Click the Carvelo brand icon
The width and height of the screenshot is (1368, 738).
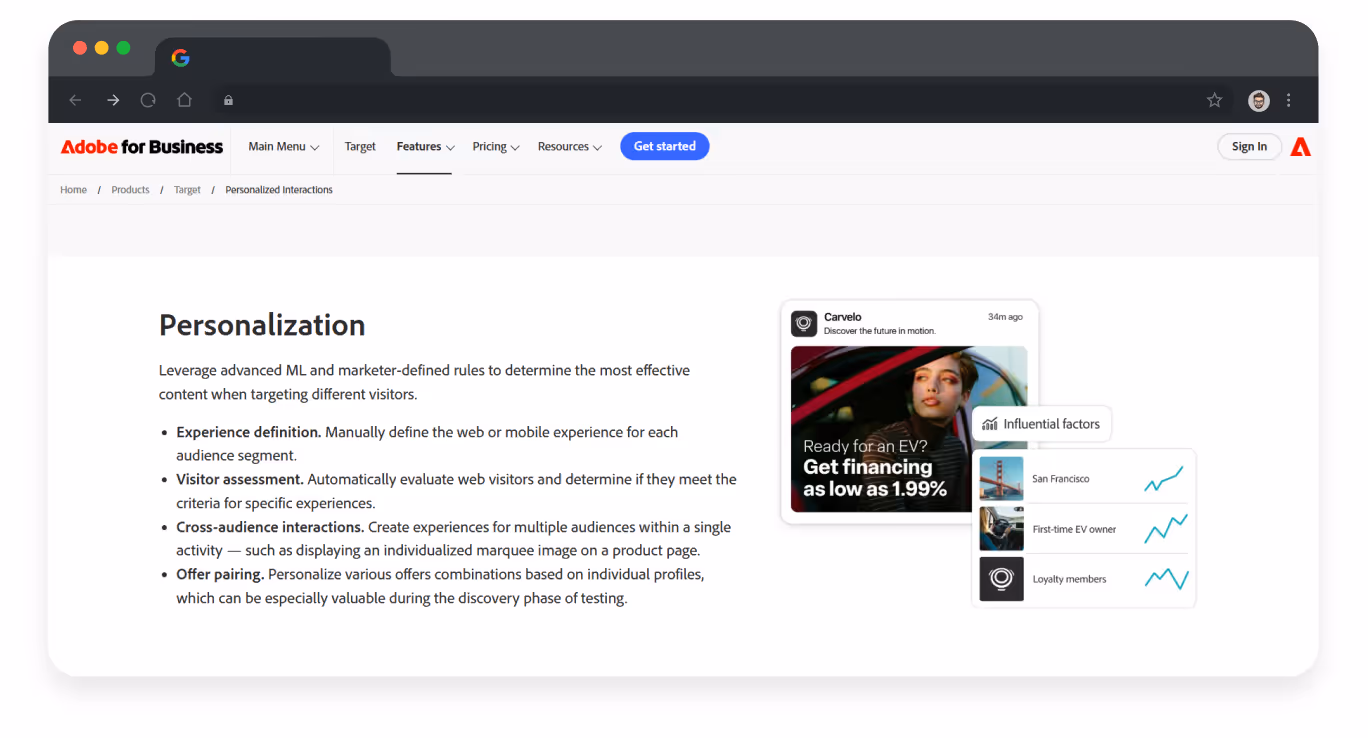pos(804,323)
